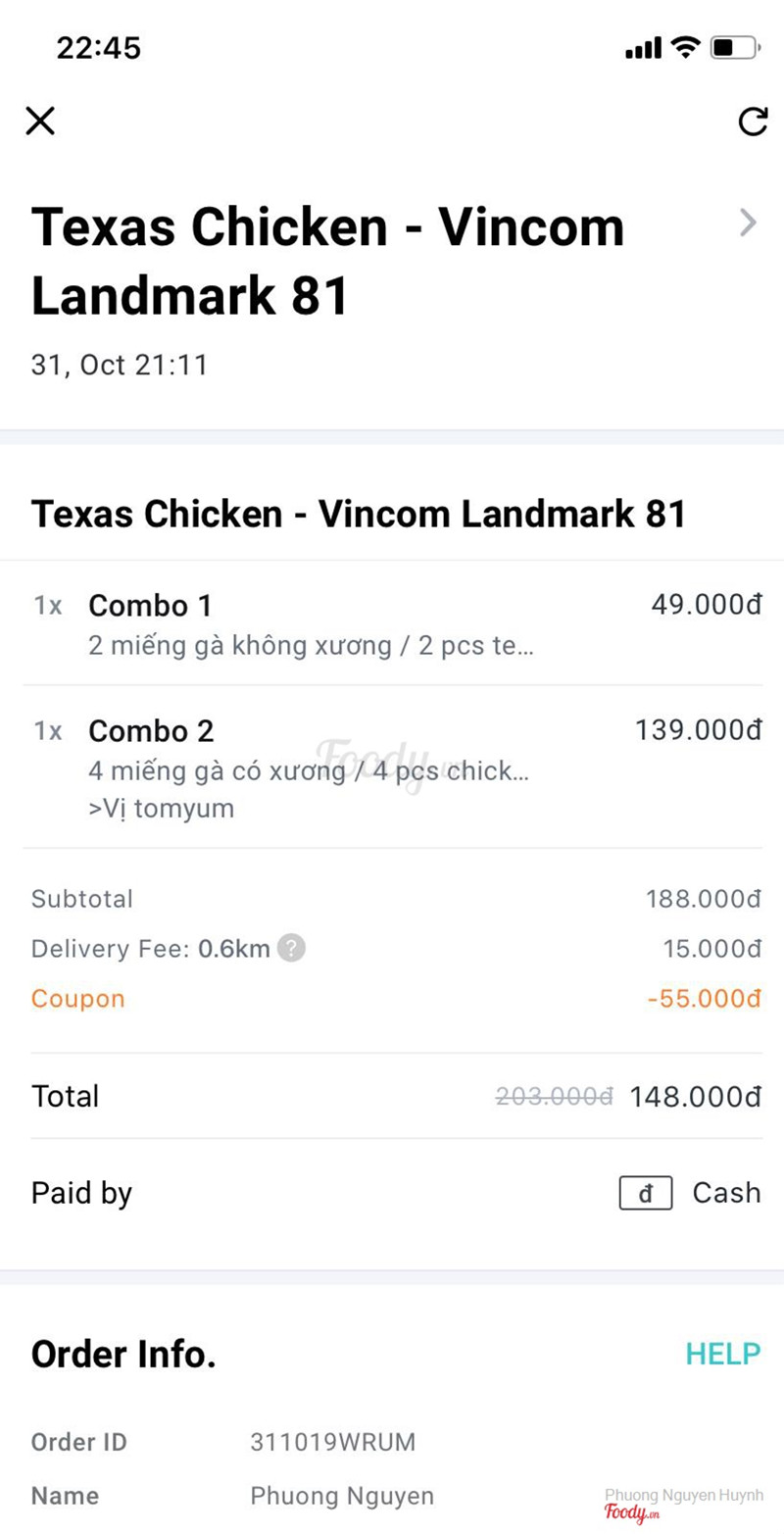The height and width of the screenshot is (1534, 784).
Task: Tap the cash payment icon
Action: pos(645,1193)
